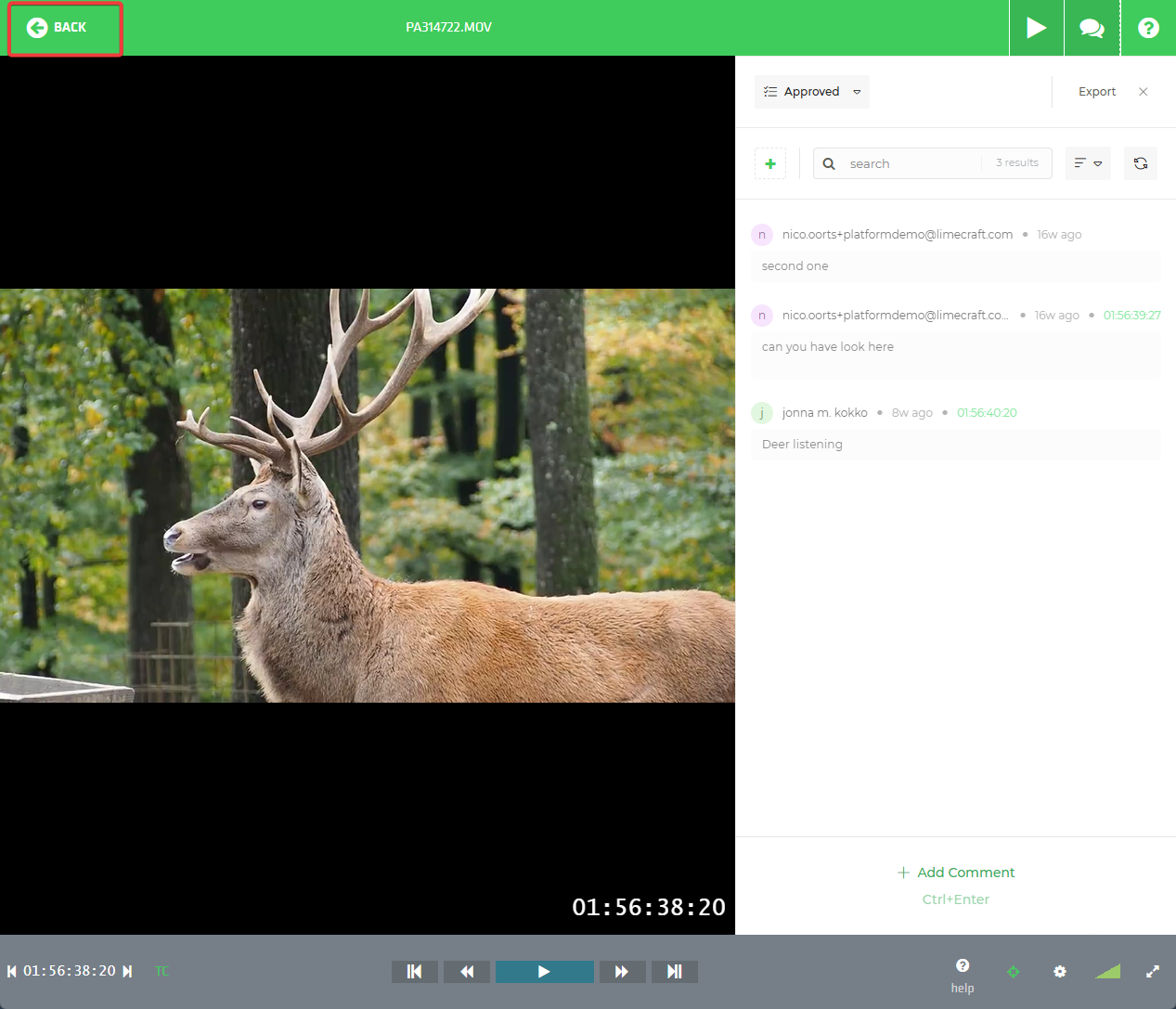Skip to the end of the clip
Image resolution: width=1176 pixels, height=1009 pixels.
[x=675, y=972]
